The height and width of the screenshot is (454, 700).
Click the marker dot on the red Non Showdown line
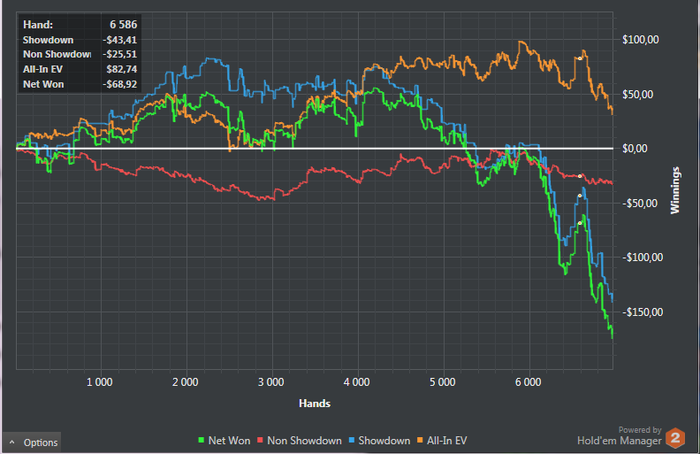[x=579, y=176]
